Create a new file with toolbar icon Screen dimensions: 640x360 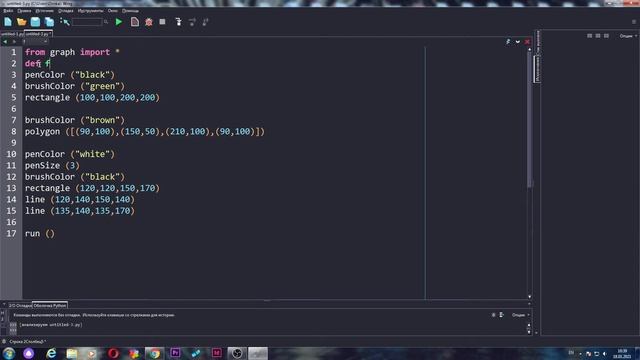[x=8, y=22]
